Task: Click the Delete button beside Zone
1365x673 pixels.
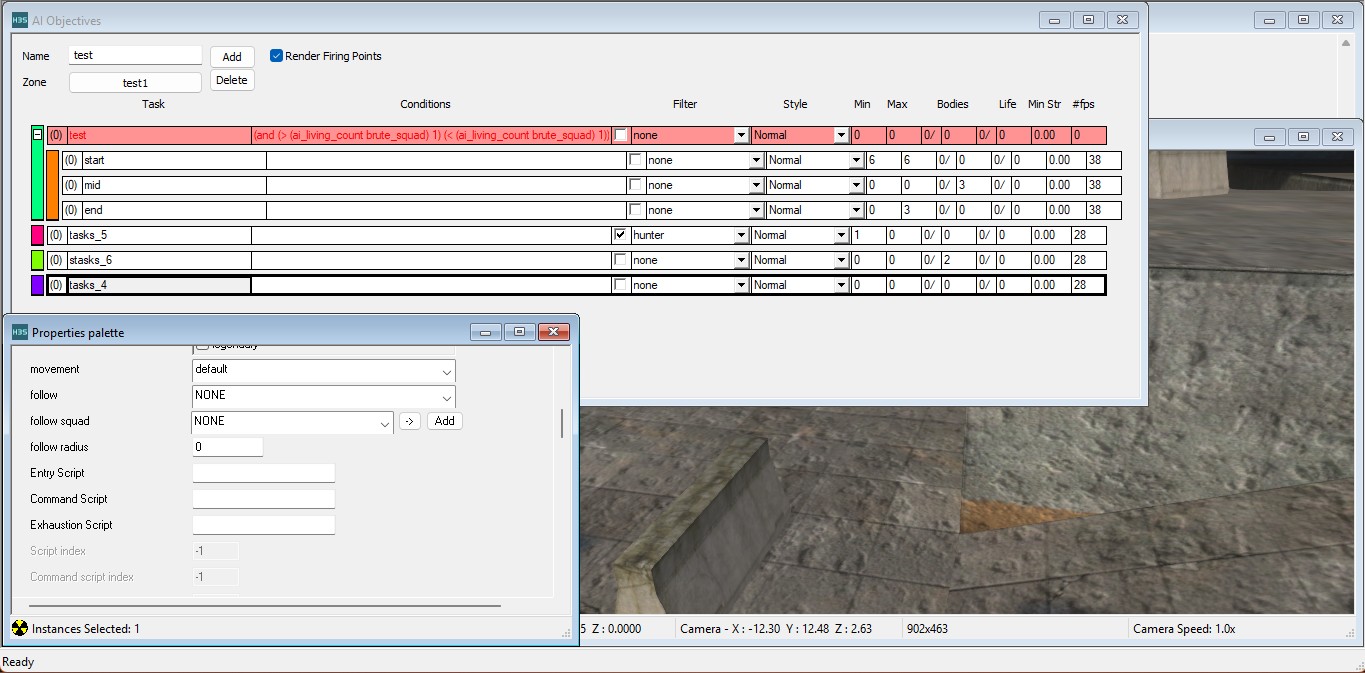Action: click(x=232, y=80)
